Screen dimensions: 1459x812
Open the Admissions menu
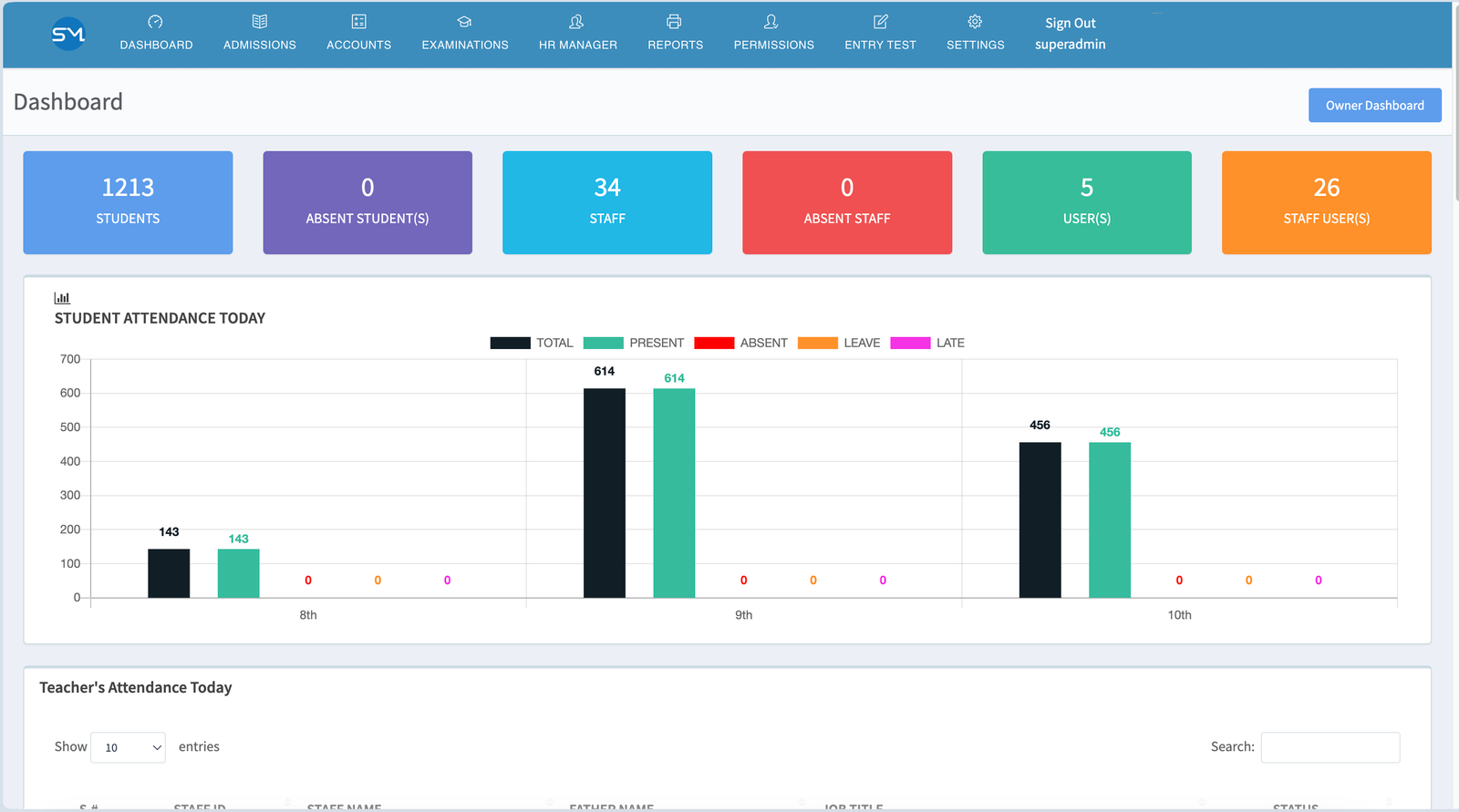pos(260,45)
